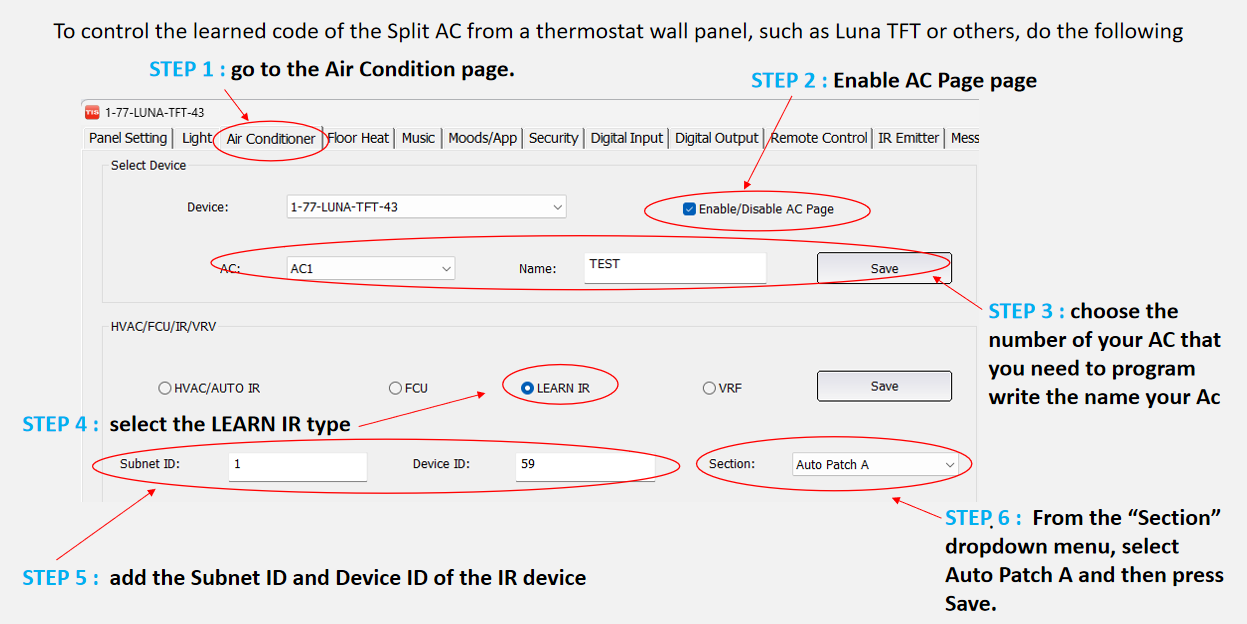
Task: Select the HVAC/AUTO IR radio option
Action: pyautogui.click(x=165, y=388)
